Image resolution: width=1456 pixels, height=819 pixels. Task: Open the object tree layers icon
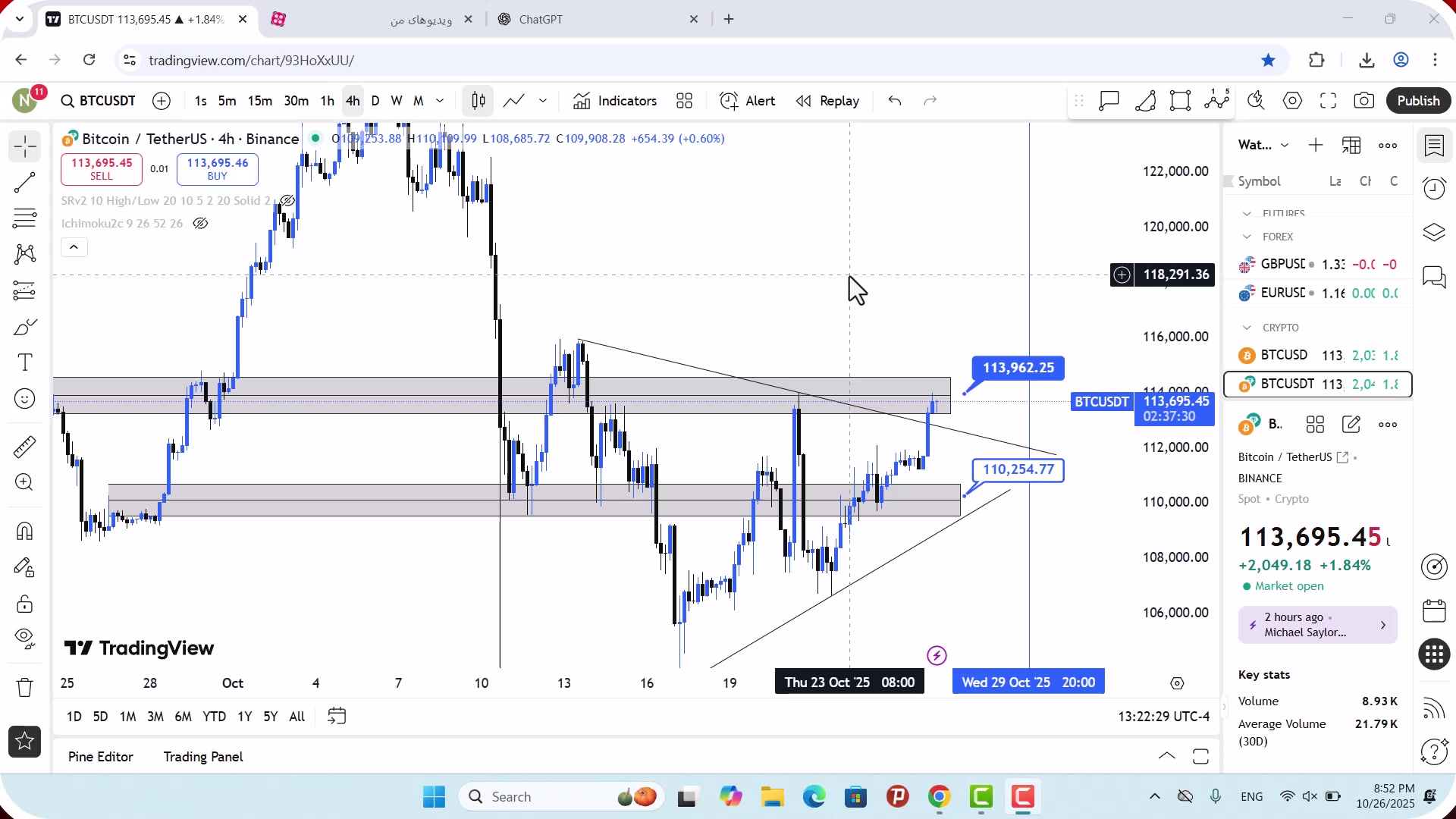(1434, 232)
